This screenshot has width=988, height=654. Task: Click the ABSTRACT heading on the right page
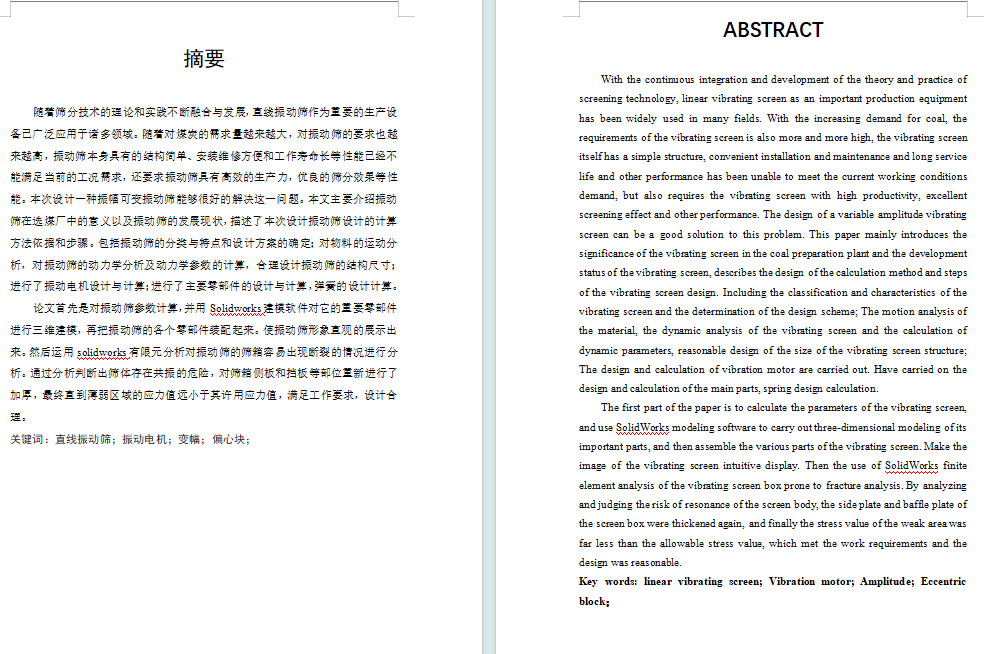pos(773,30)
